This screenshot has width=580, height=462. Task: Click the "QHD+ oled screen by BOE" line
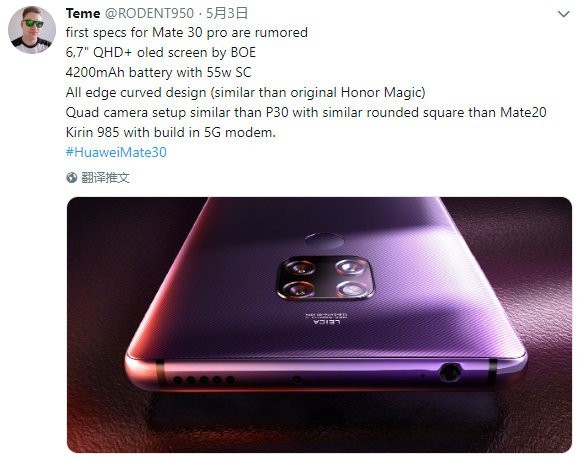pyautogui.click(x=161, y=53)
